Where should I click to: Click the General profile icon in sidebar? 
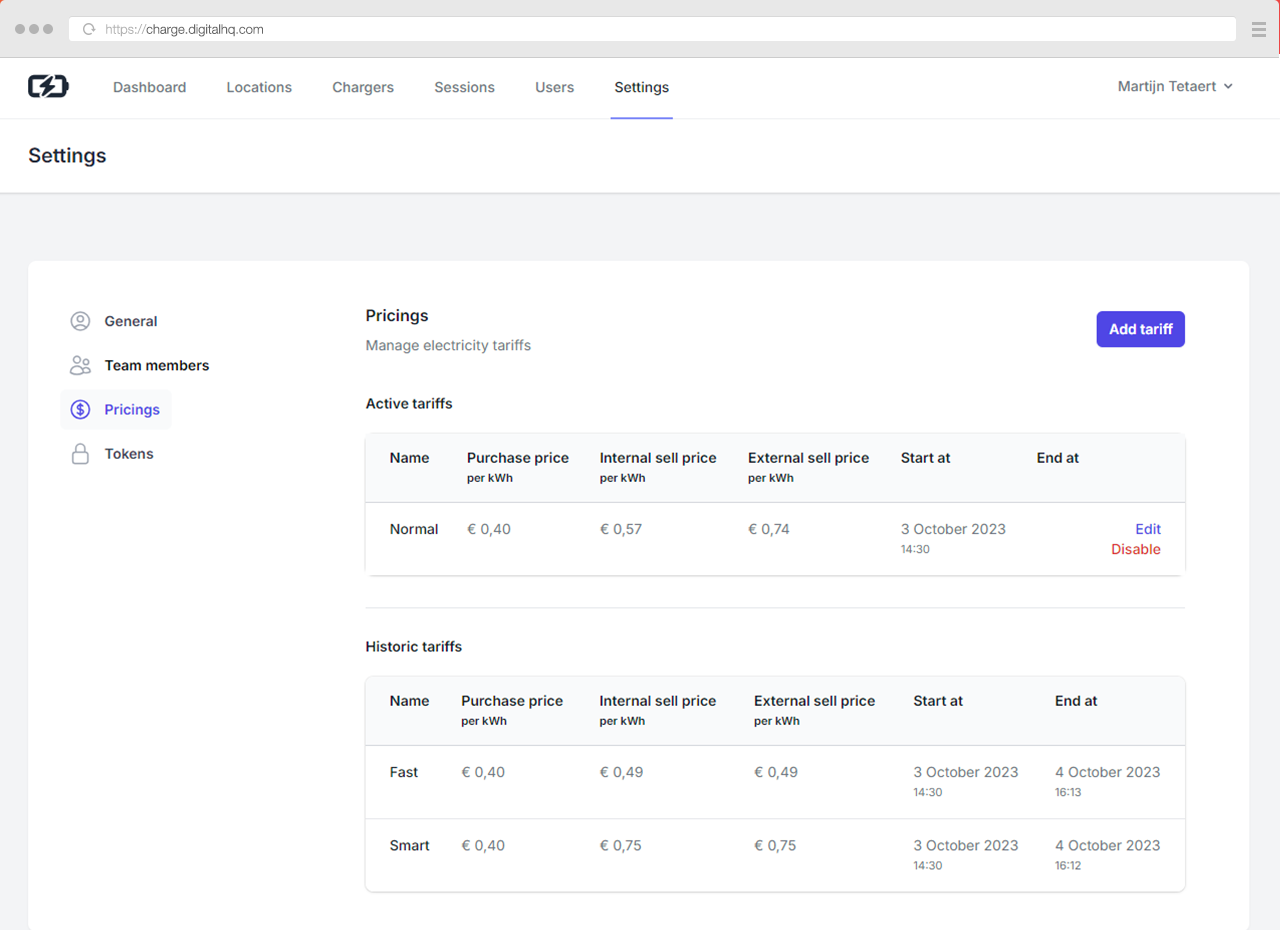[80, 321]
